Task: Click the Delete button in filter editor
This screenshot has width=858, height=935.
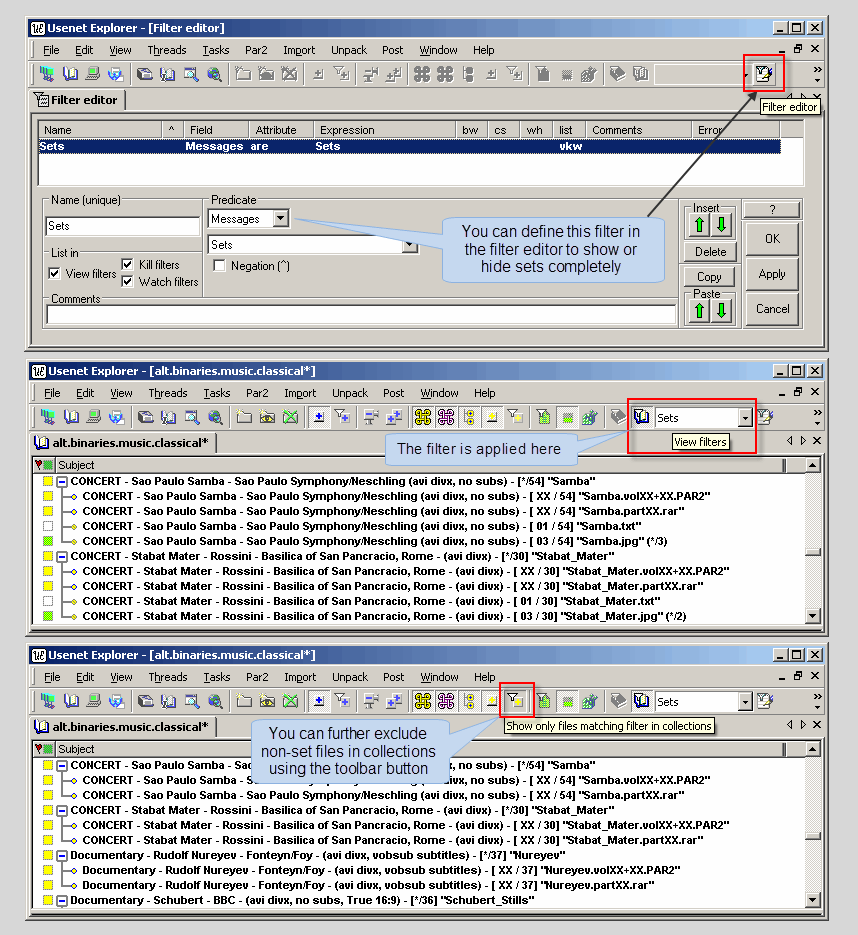Action: coord(710,252)
